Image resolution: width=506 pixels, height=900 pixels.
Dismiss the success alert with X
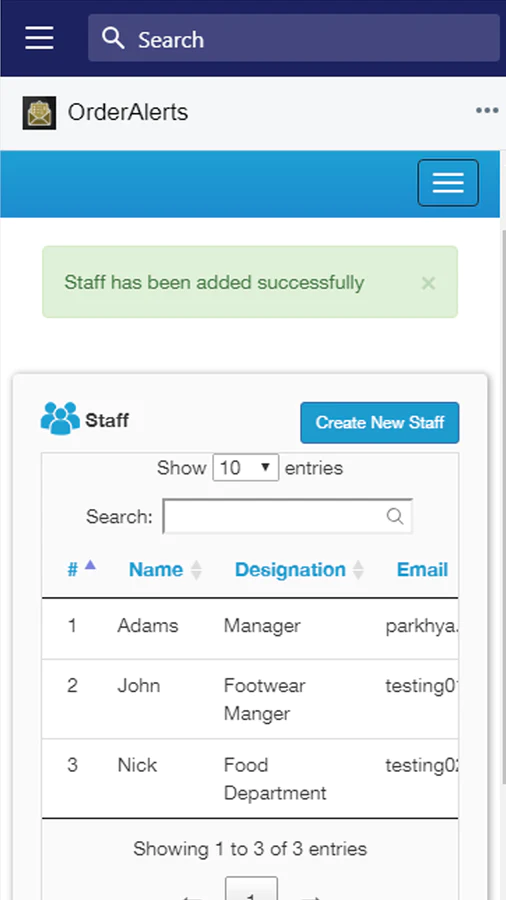tap(428, 283)
